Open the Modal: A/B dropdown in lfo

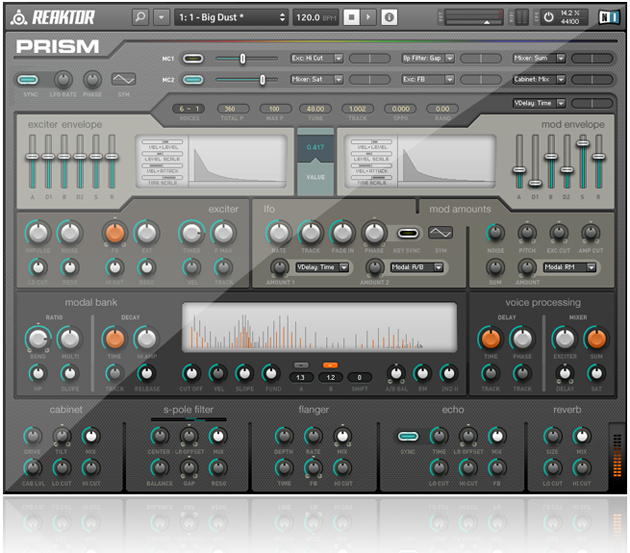click(x=417, y=267)
